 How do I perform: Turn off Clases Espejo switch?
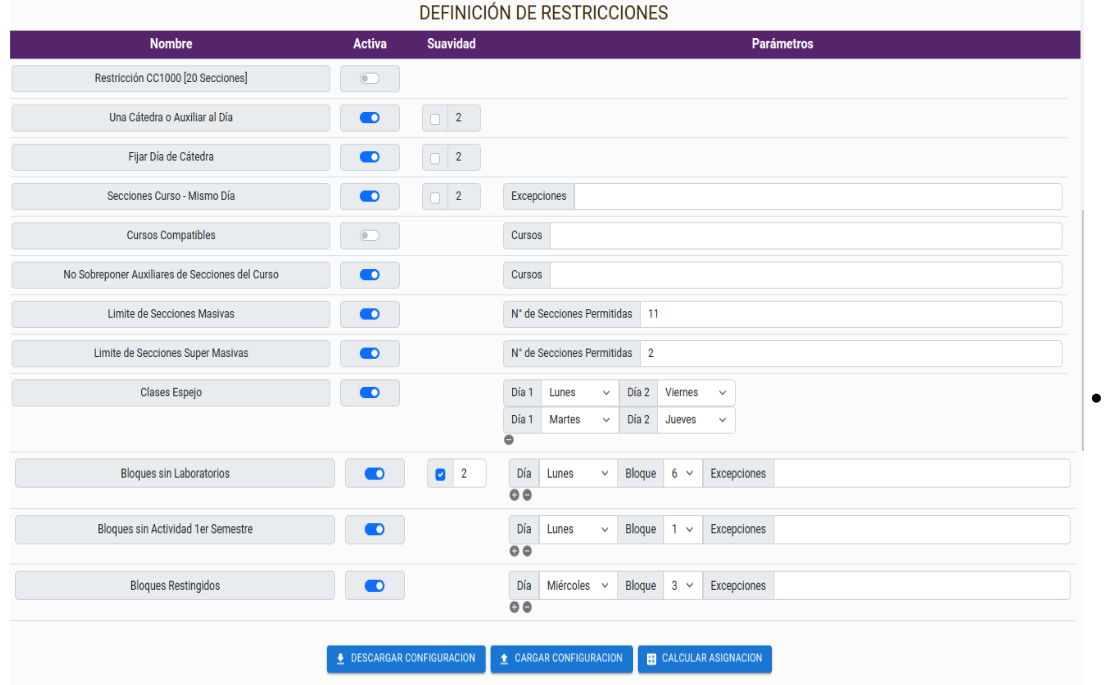369,393
